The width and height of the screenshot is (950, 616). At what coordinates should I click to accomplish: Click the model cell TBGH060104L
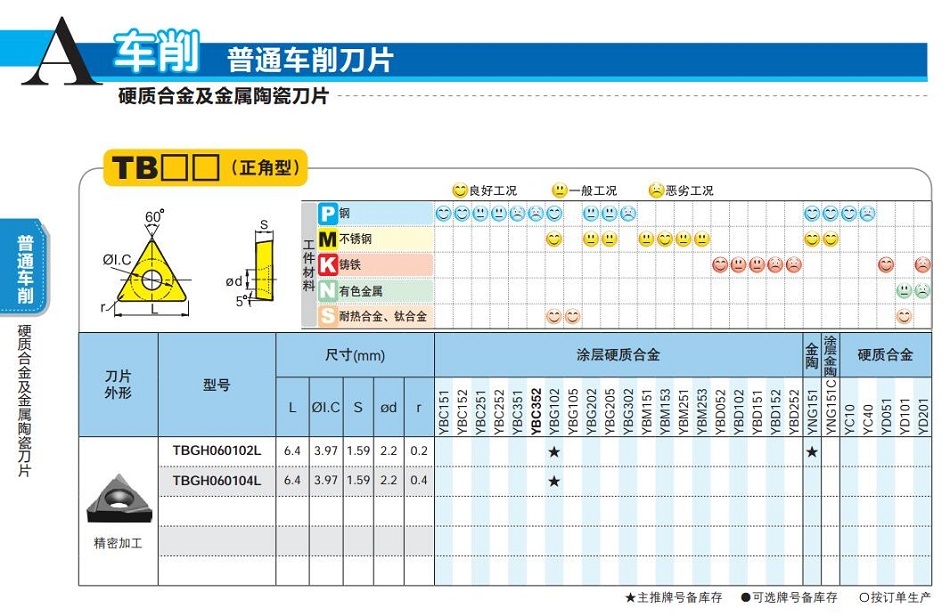[216, 480]
